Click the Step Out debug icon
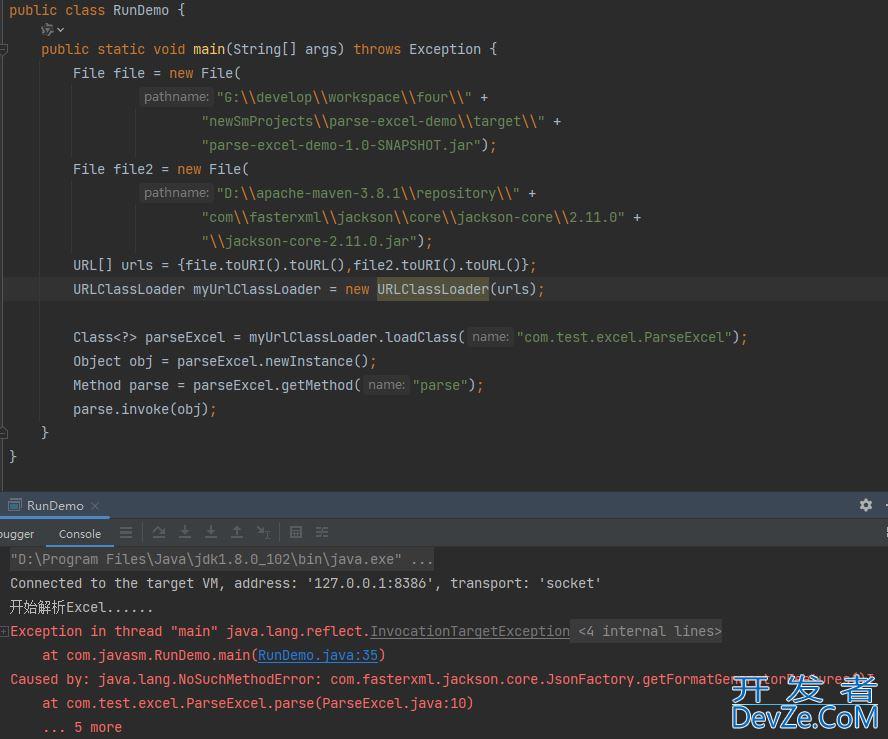888x739 pixels. [237, 532]
